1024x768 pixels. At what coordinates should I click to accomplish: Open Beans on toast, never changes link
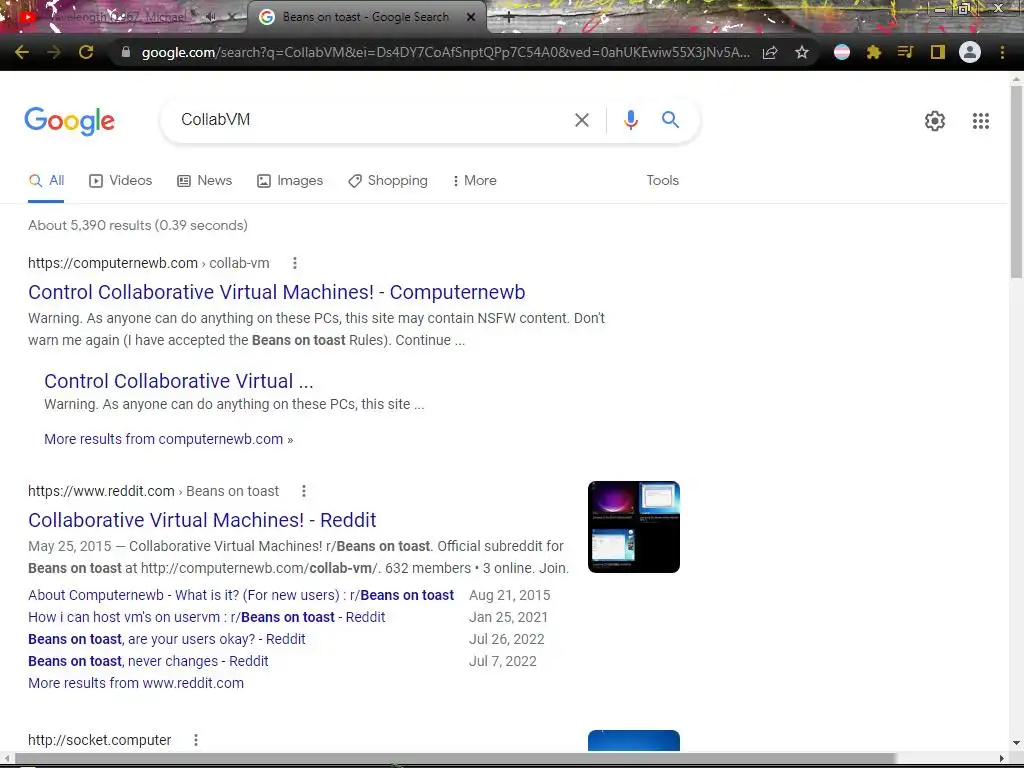pyautogui.click(x=148, y=662)
